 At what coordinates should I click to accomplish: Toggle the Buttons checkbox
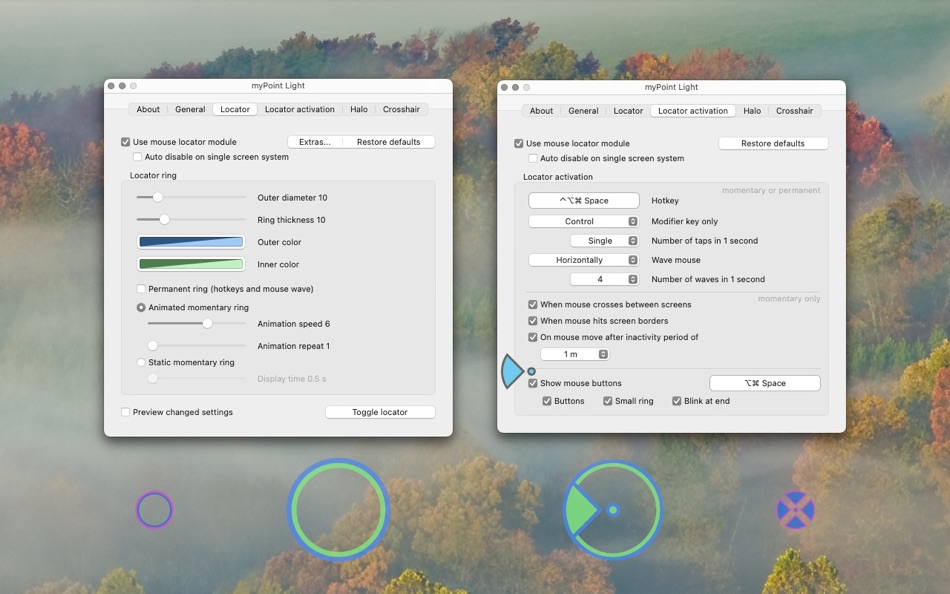click(546, 401)
